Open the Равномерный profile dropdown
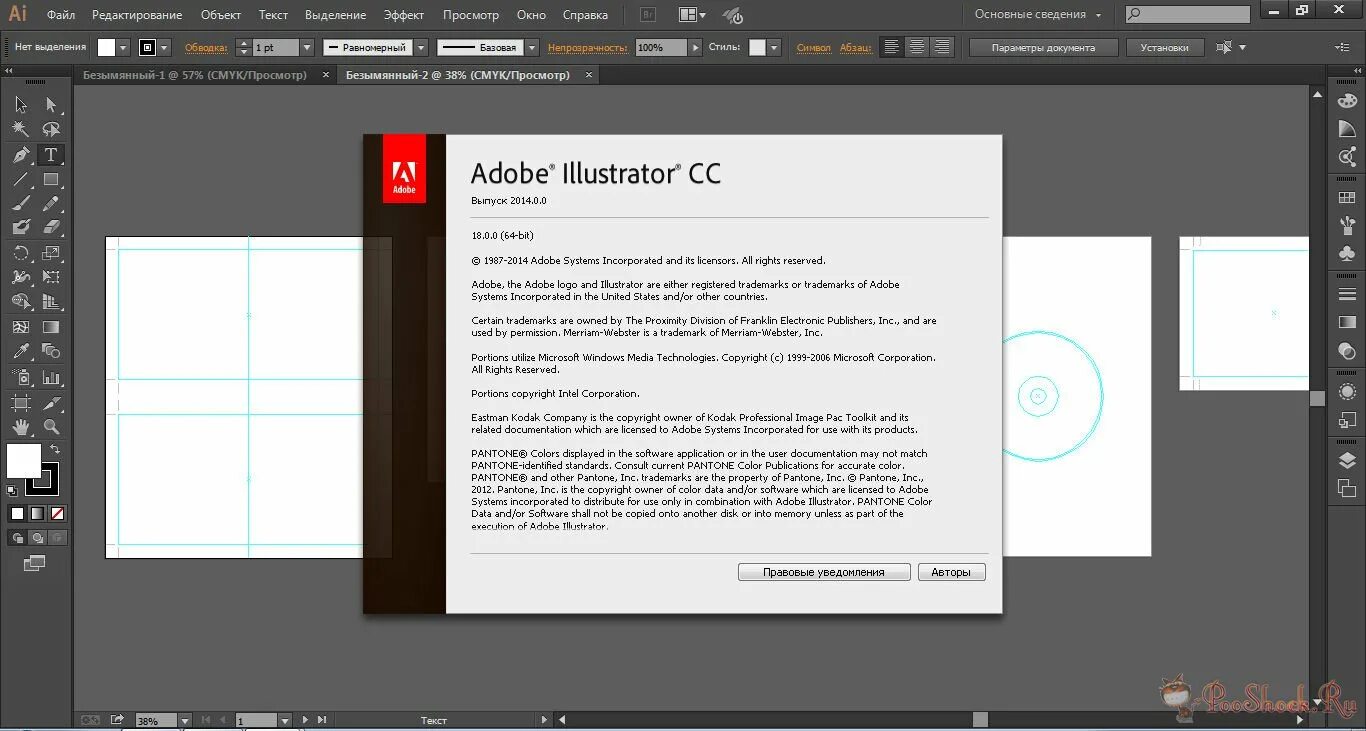This screenshot has width=1366, height=731. [x=421, y=47]
